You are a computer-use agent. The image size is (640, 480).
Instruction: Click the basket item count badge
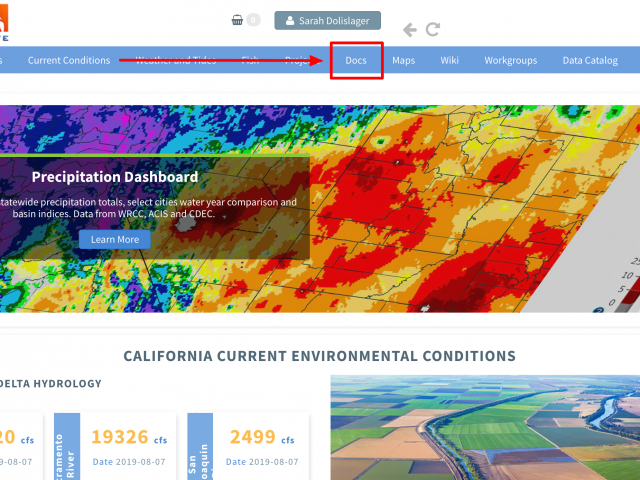[x=253, y=20]
